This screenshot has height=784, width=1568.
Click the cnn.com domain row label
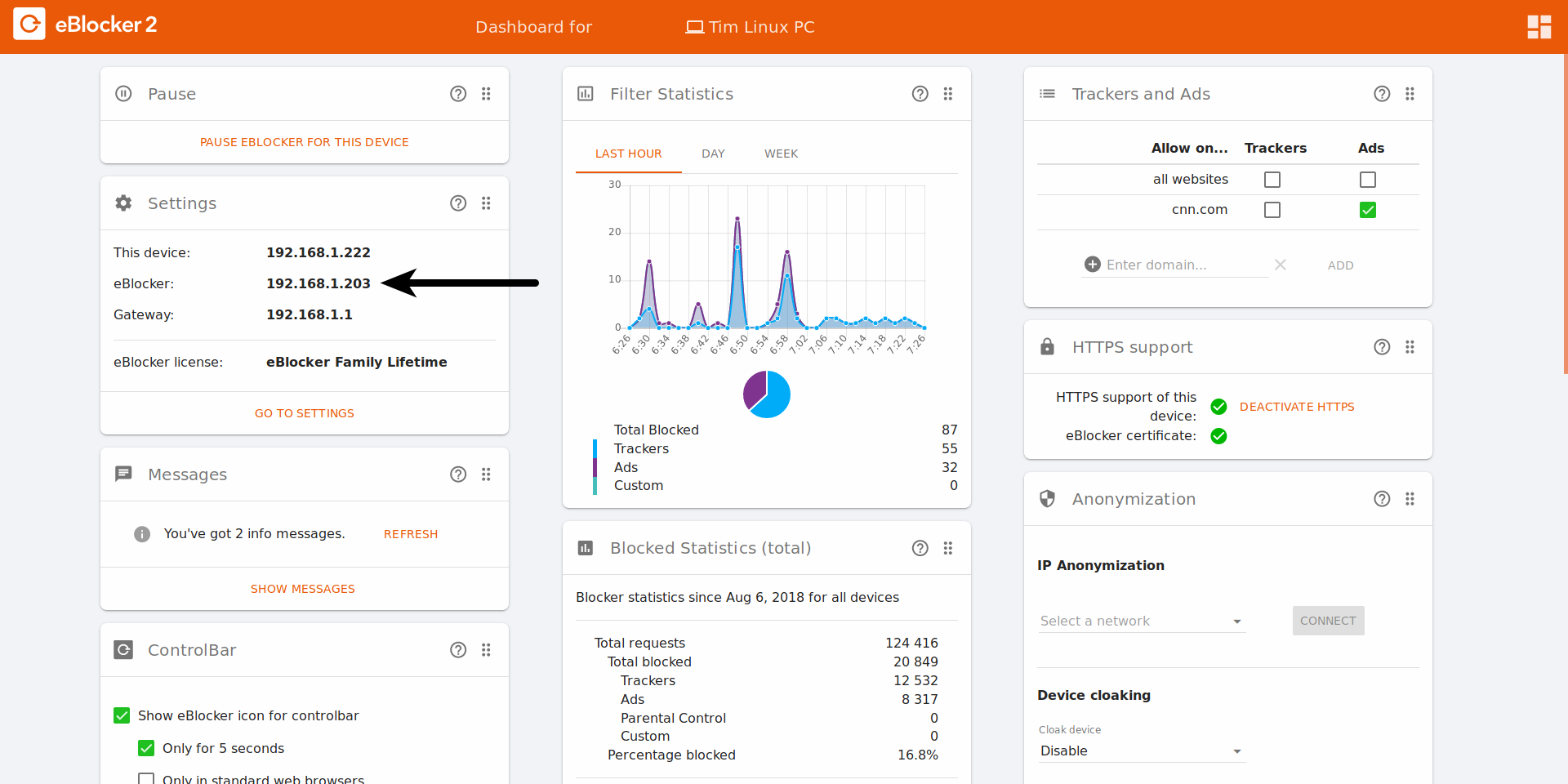tap(1200, 209)
